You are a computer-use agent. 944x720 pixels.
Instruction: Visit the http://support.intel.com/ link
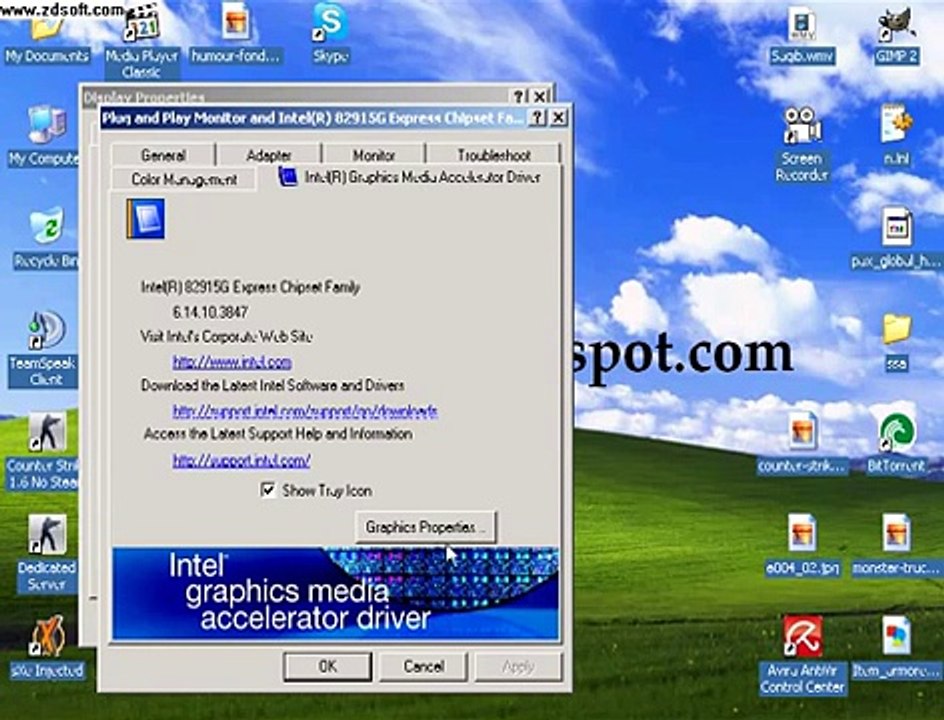pos(241,461)
